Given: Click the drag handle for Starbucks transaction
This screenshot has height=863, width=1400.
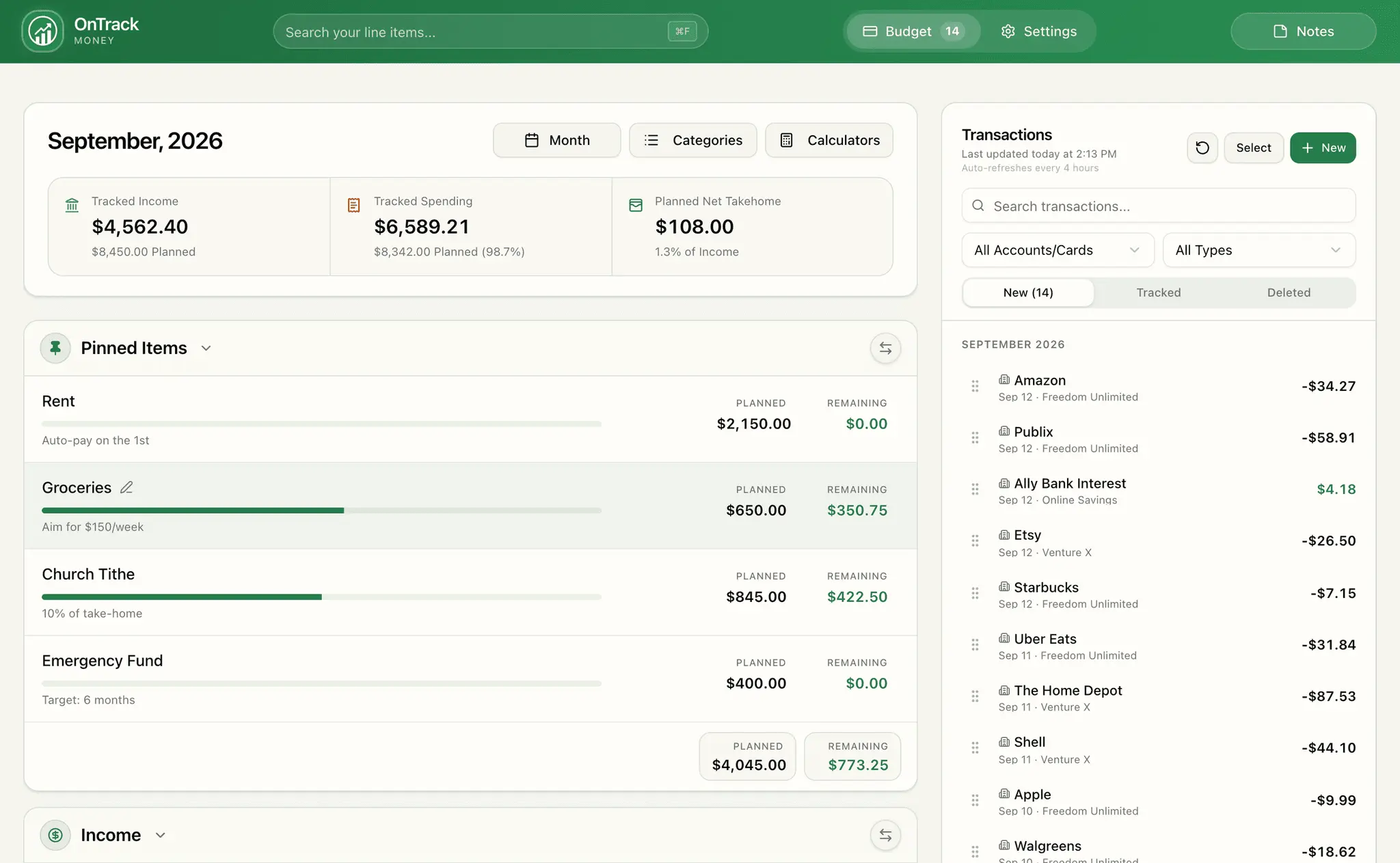Looking at the screenshot, I should click(x=975, y=593).
